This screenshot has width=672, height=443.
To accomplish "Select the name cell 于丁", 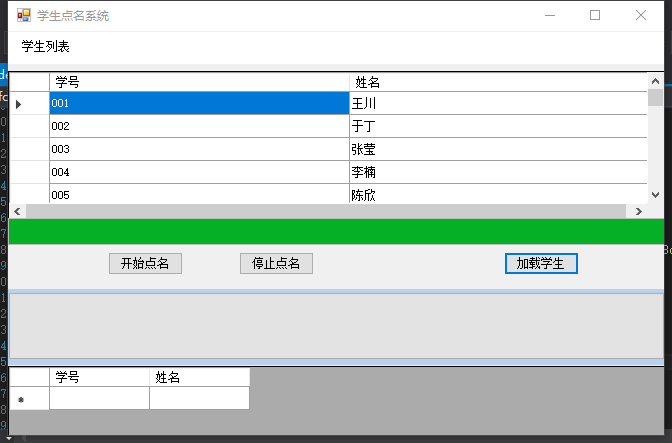I will tap(498, 126).
